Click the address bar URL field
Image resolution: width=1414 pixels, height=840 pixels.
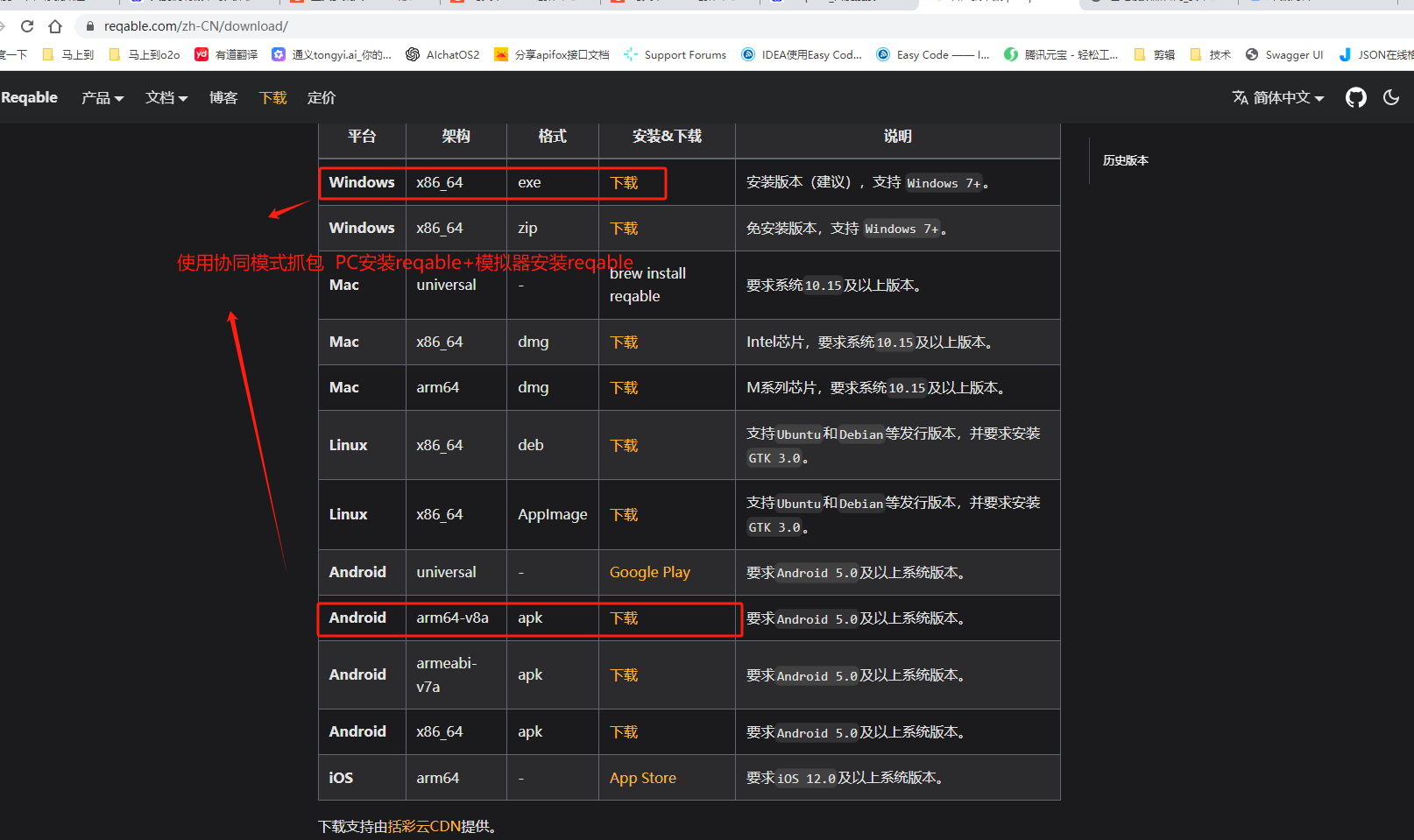[x=195, y=26]
